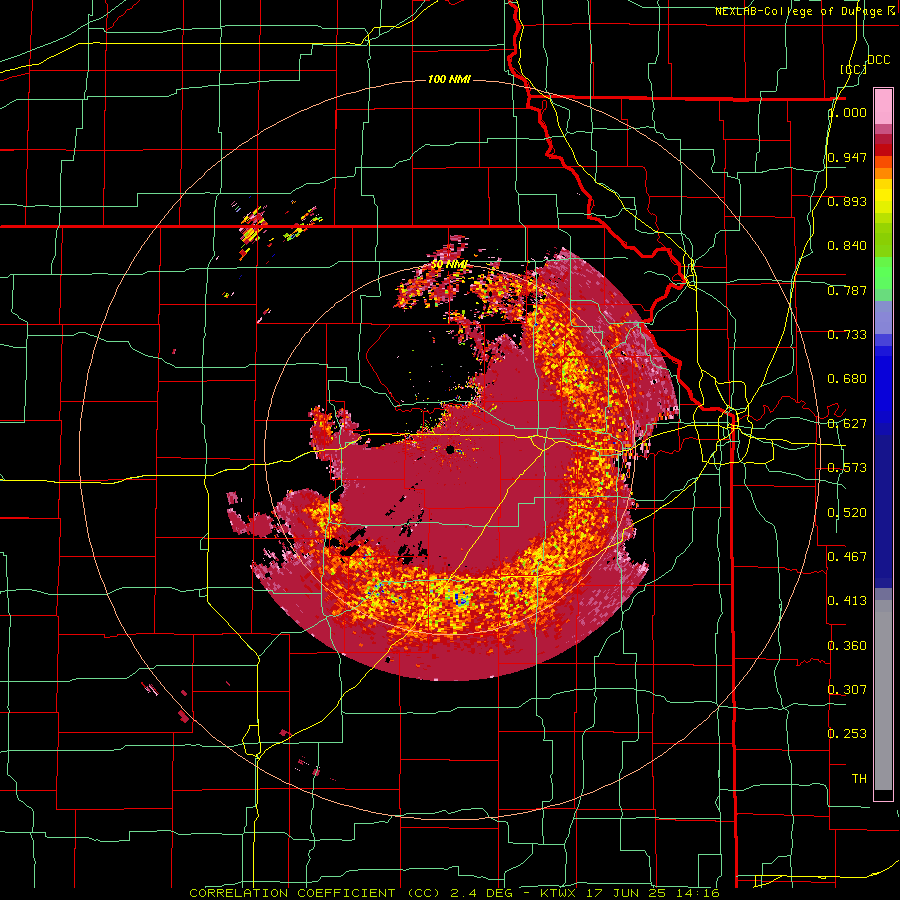
Task: Click the DCC label above color scale
Action: (x=879, y=60)
